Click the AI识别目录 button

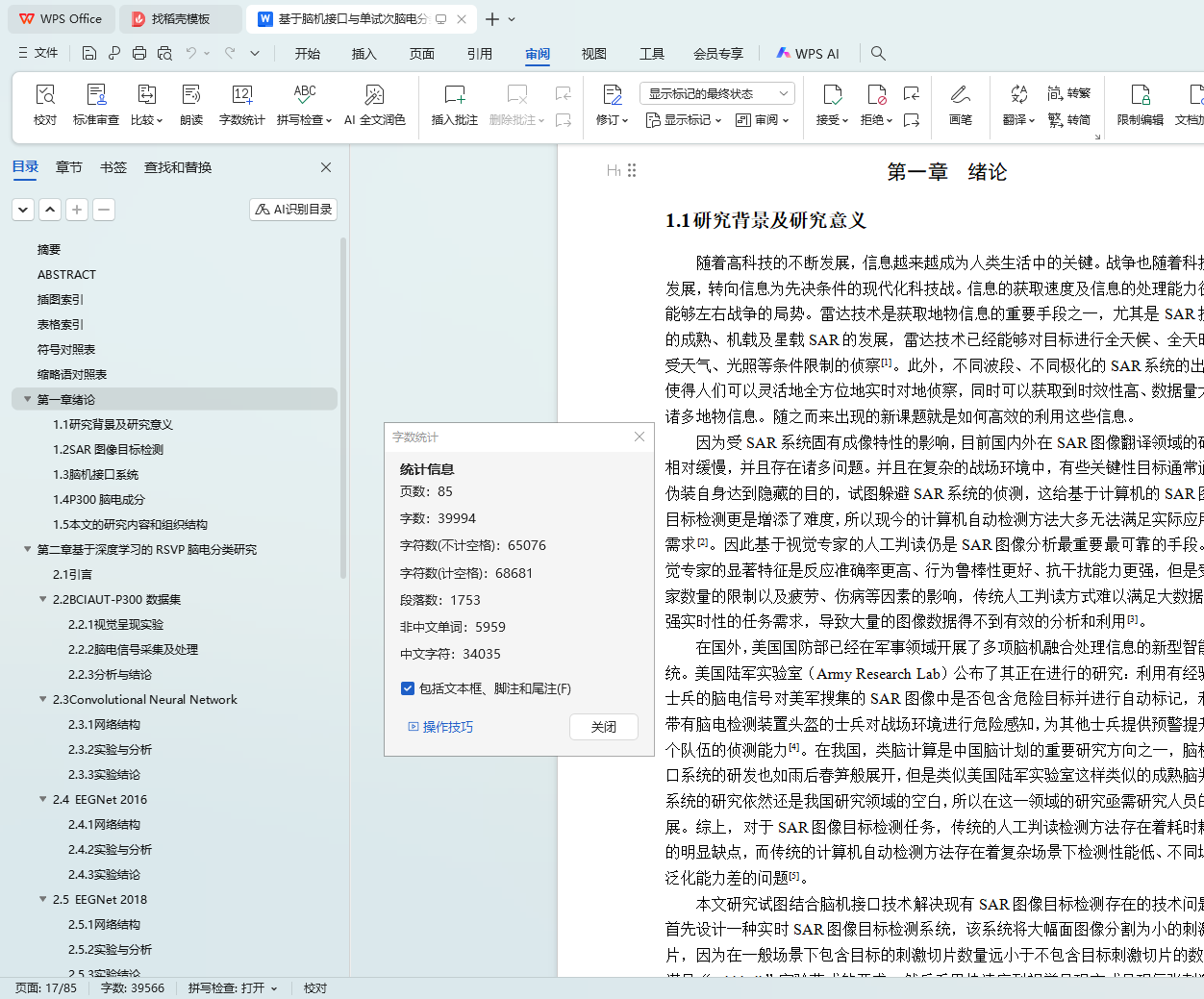pyautogui.click(x=293, y=209)
